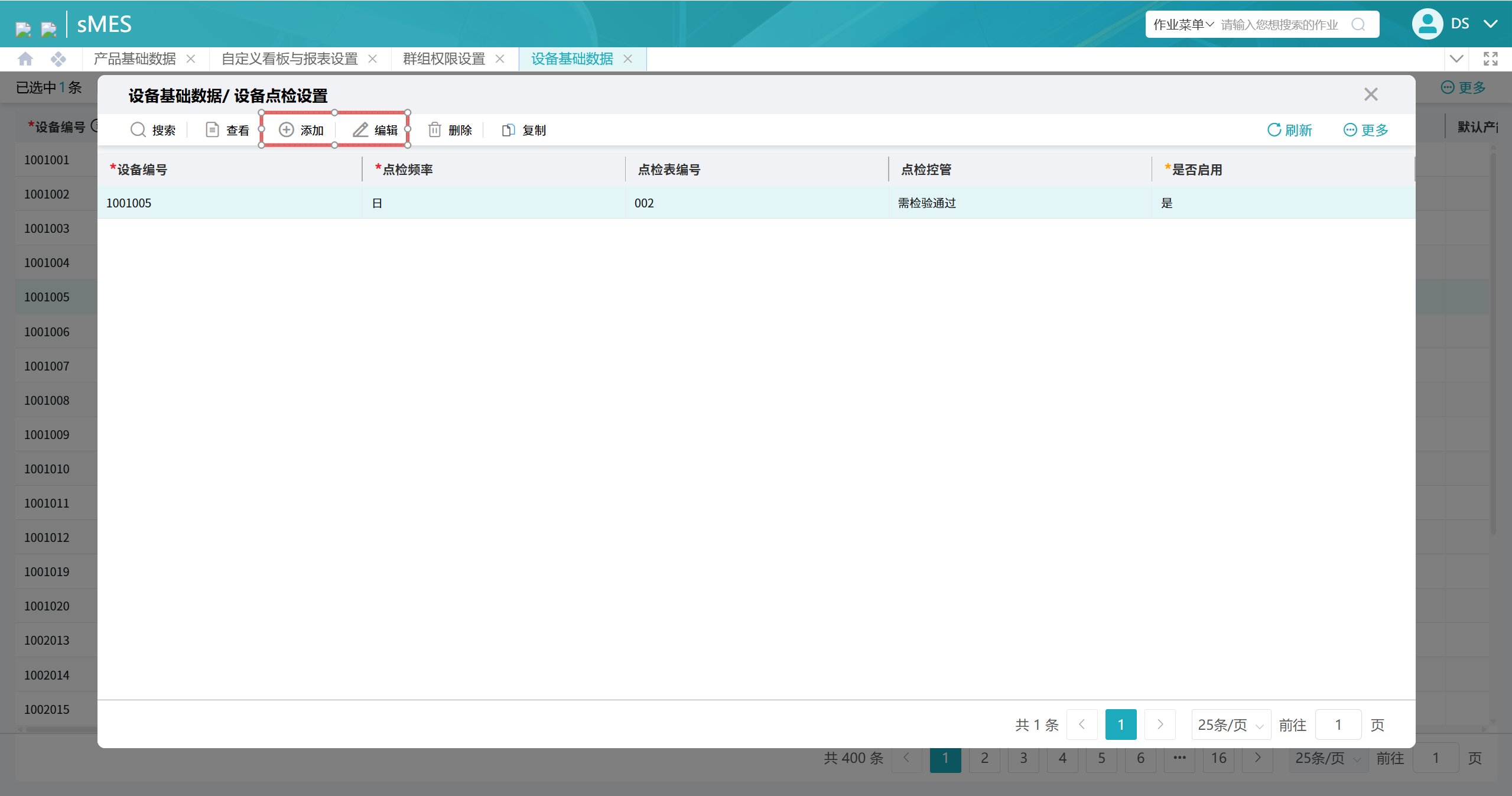Click the background 前往 page number field
Screen dimensions: 1512x796
click(x=1436, y=758)
